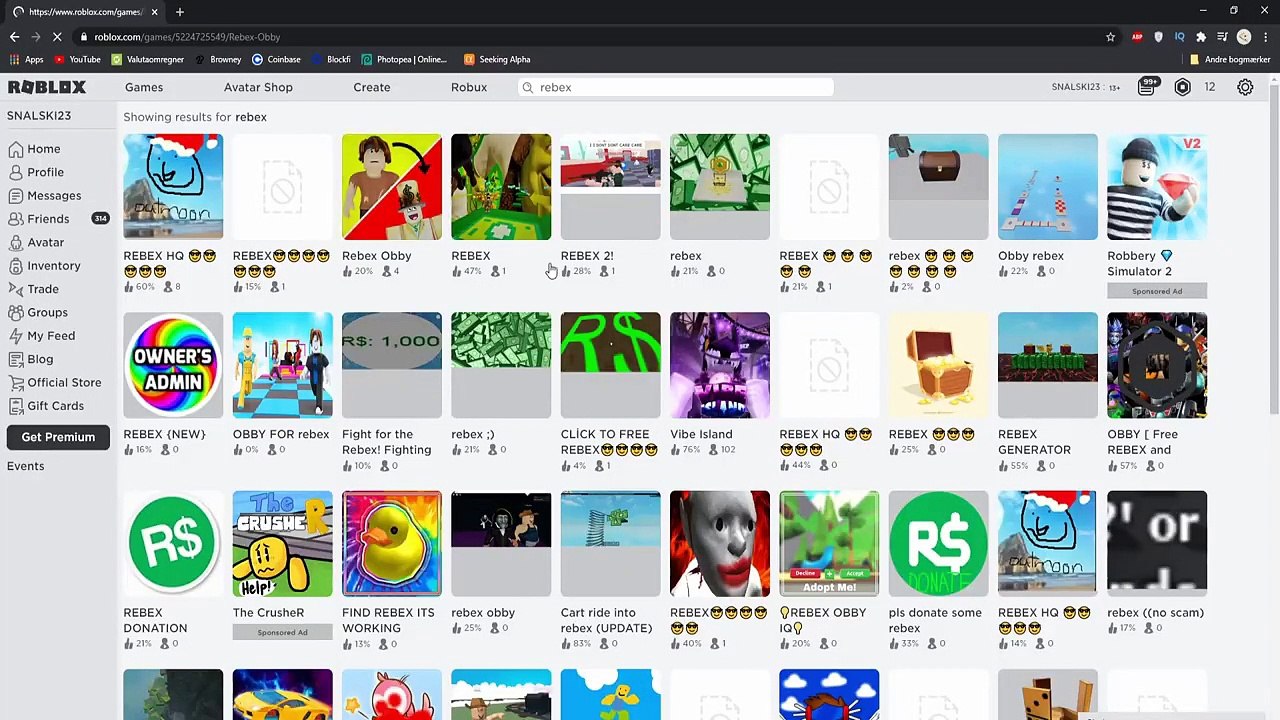Focus the browser address bar

pos(590,37)
